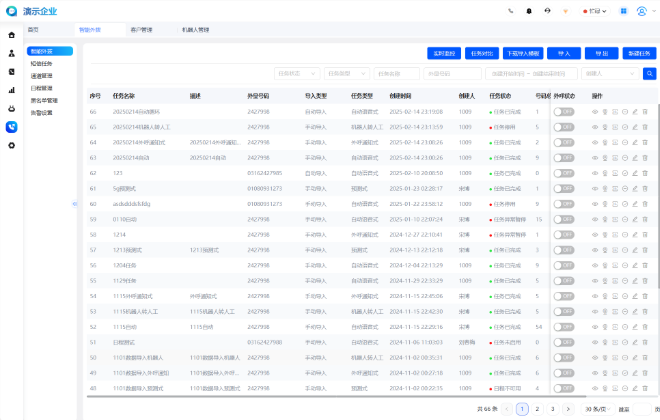Open the app grid icon in header
Viewport: 660px width, 420px height.
tap(624, 11)
